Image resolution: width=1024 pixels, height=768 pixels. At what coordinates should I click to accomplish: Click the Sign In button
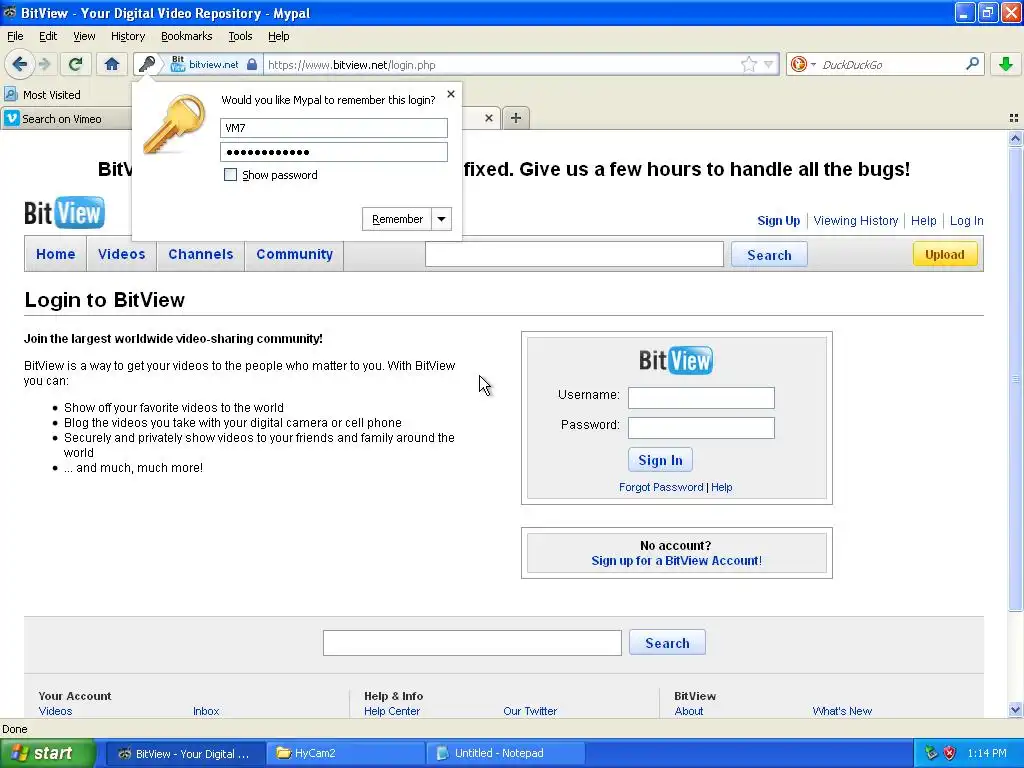pyautogui.click(x=660, y=460)
